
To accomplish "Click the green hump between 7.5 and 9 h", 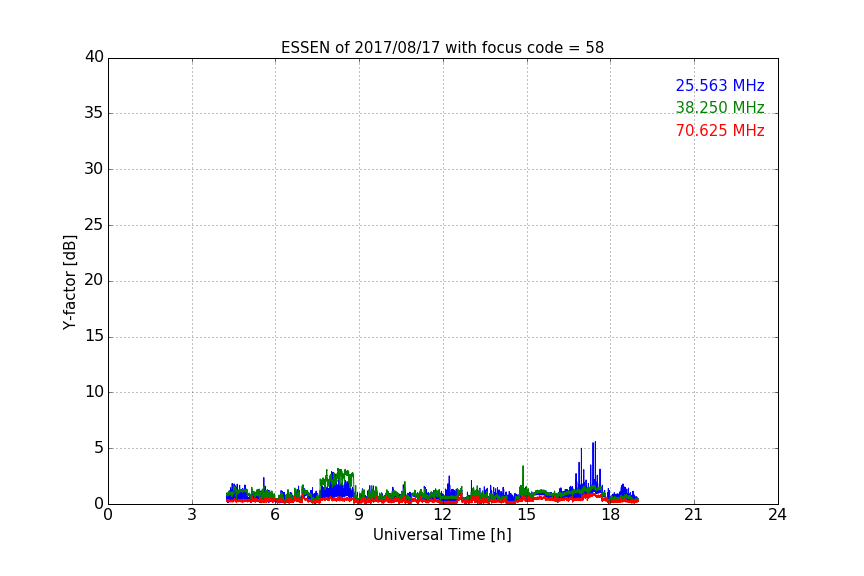I will (x=337, y=480).
